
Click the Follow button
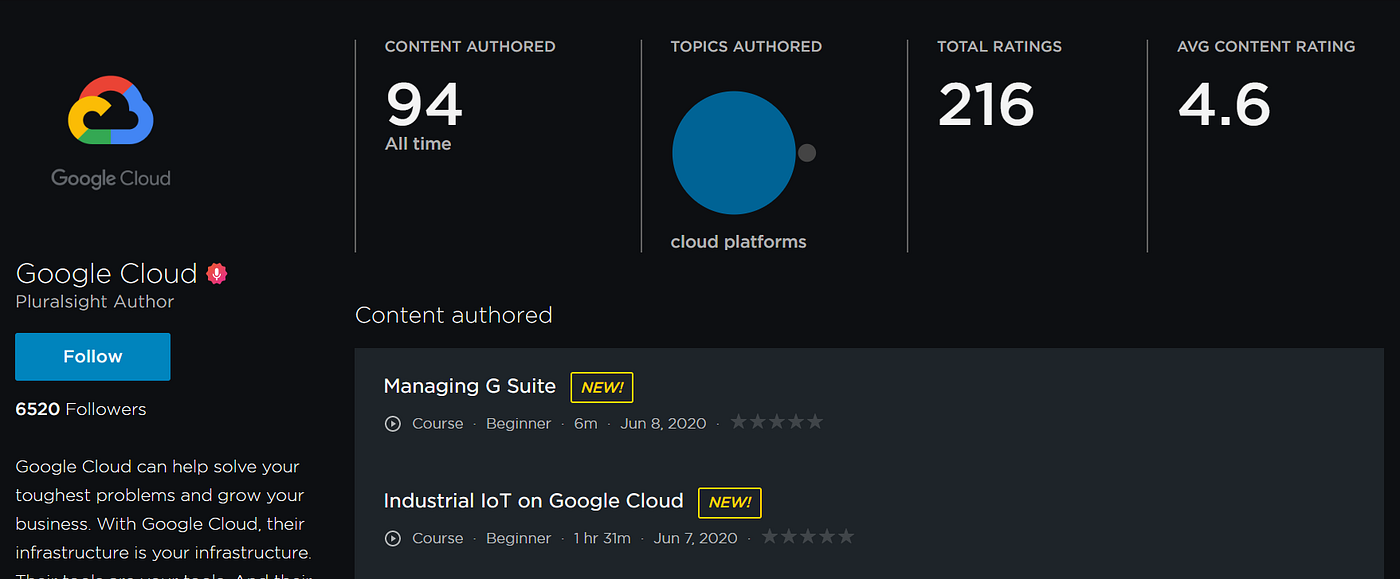93,357
